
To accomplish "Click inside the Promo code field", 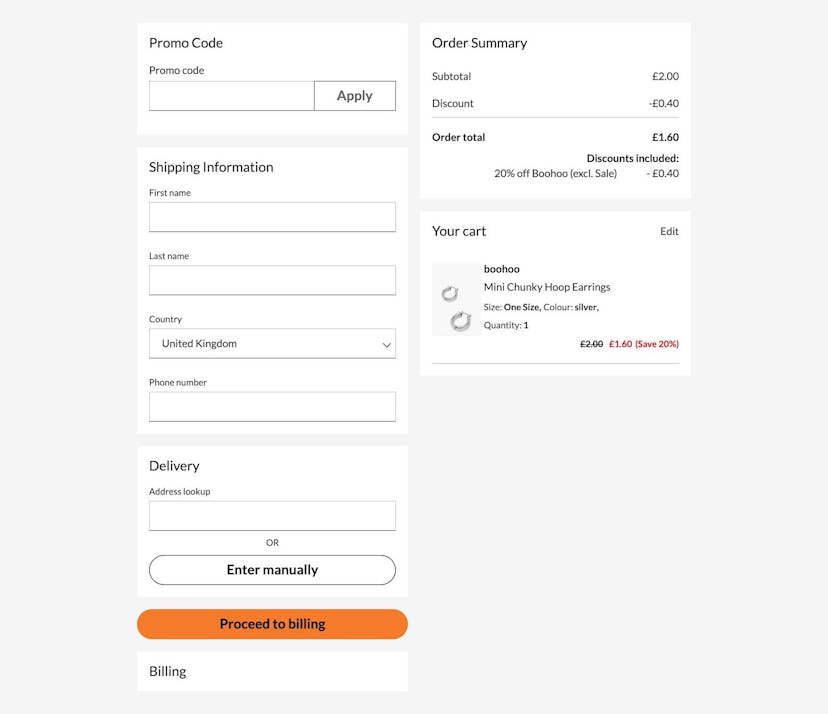I will 231,95.
